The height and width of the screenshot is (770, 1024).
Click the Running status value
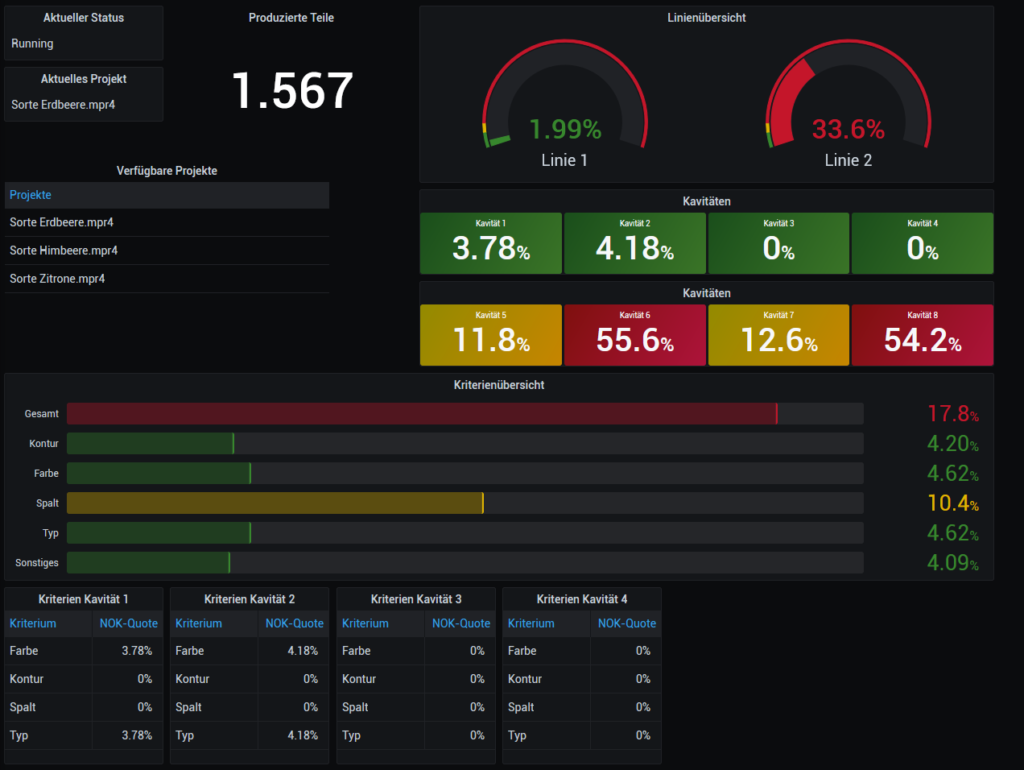32,44
